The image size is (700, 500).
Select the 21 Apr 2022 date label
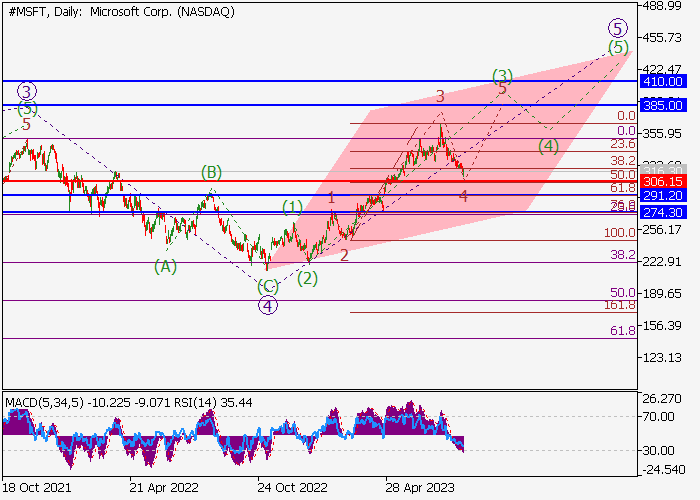164,488
